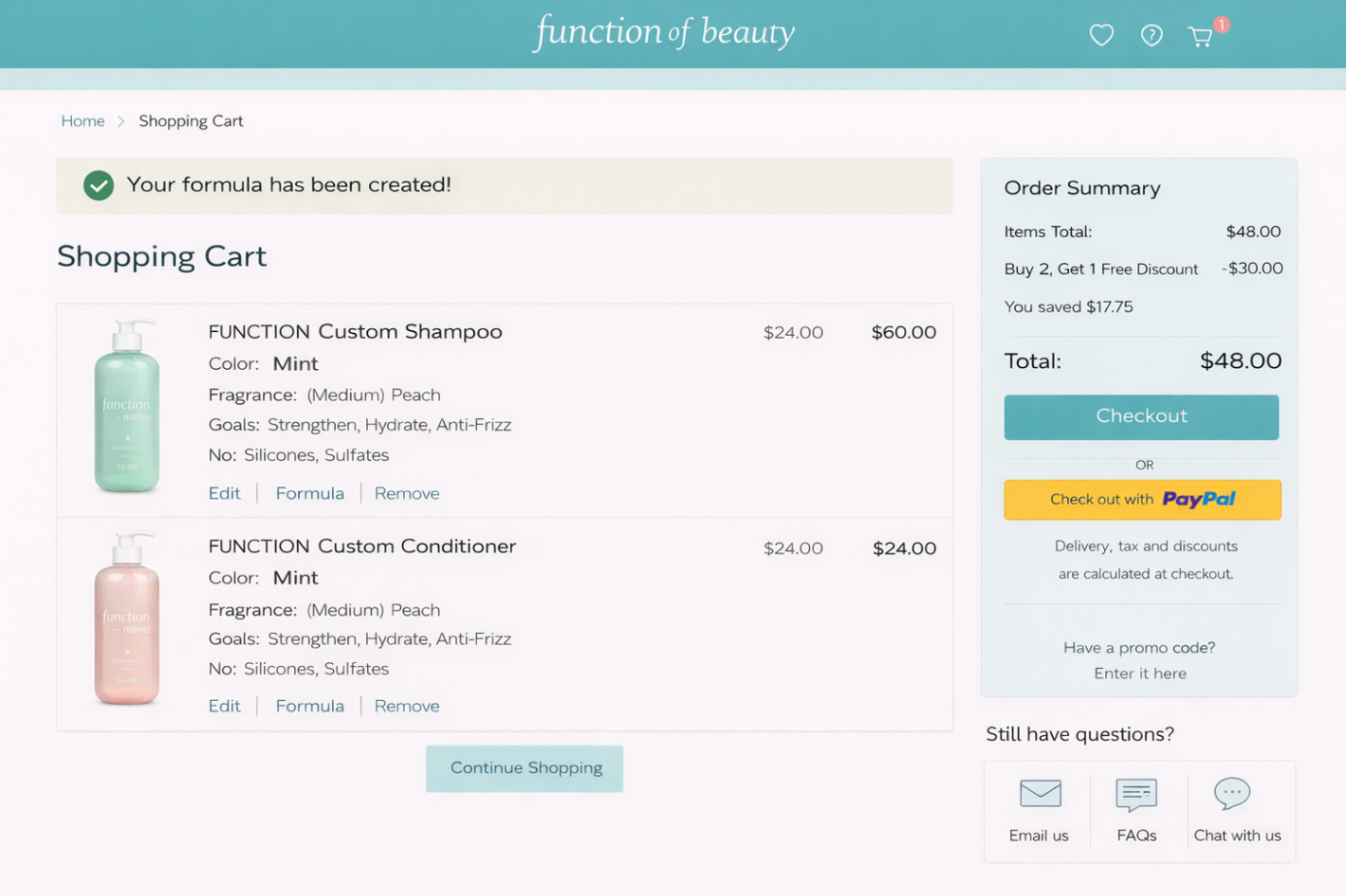The height and width of the screenshot is (896, 1346).
Task: Go to Home breadcrumb link
Action: pyautogui.click(x=83, y=121)
